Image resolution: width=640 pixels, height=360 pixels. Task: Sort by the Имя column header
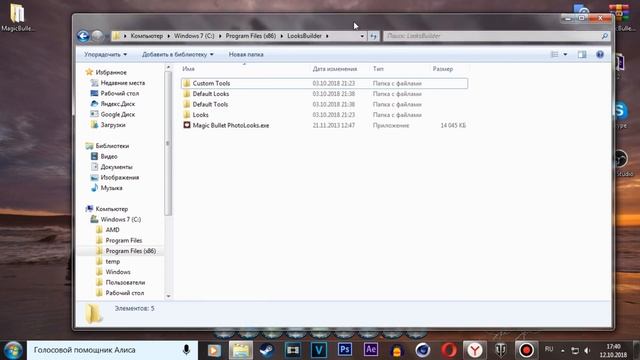[x=188, y=69]
